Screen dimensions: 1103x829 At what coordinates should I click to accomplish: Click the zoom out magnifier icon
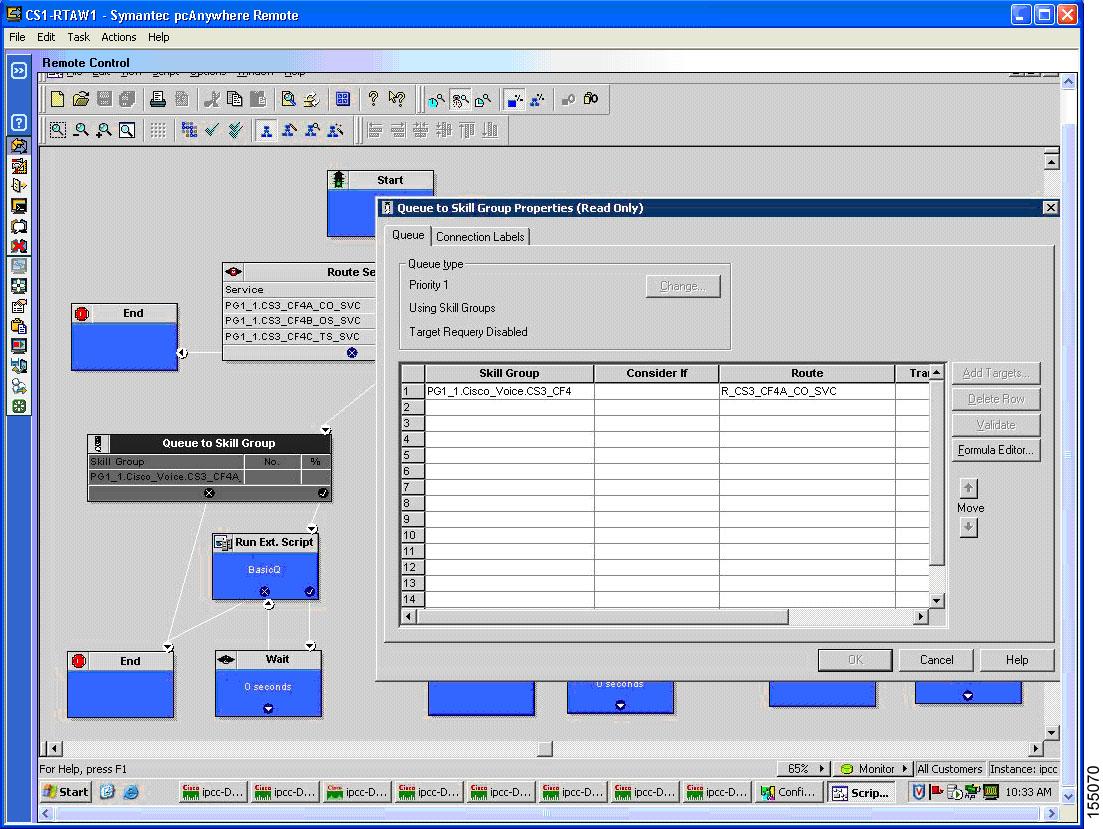coord(81,130)
